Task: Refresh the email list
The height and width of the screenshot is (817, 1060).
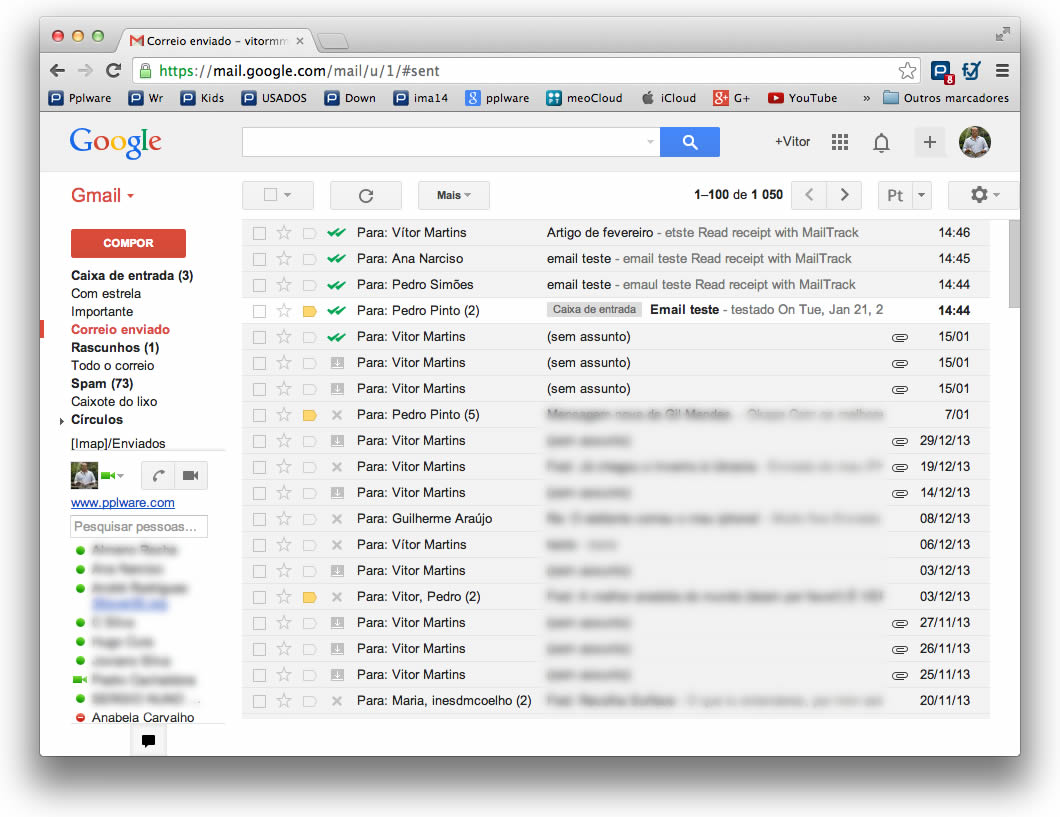Action: coord(365,195)
